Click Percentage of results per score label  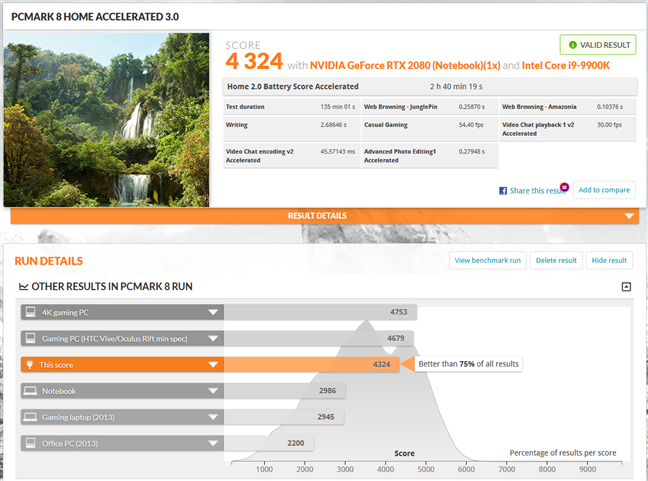(563, 453)
